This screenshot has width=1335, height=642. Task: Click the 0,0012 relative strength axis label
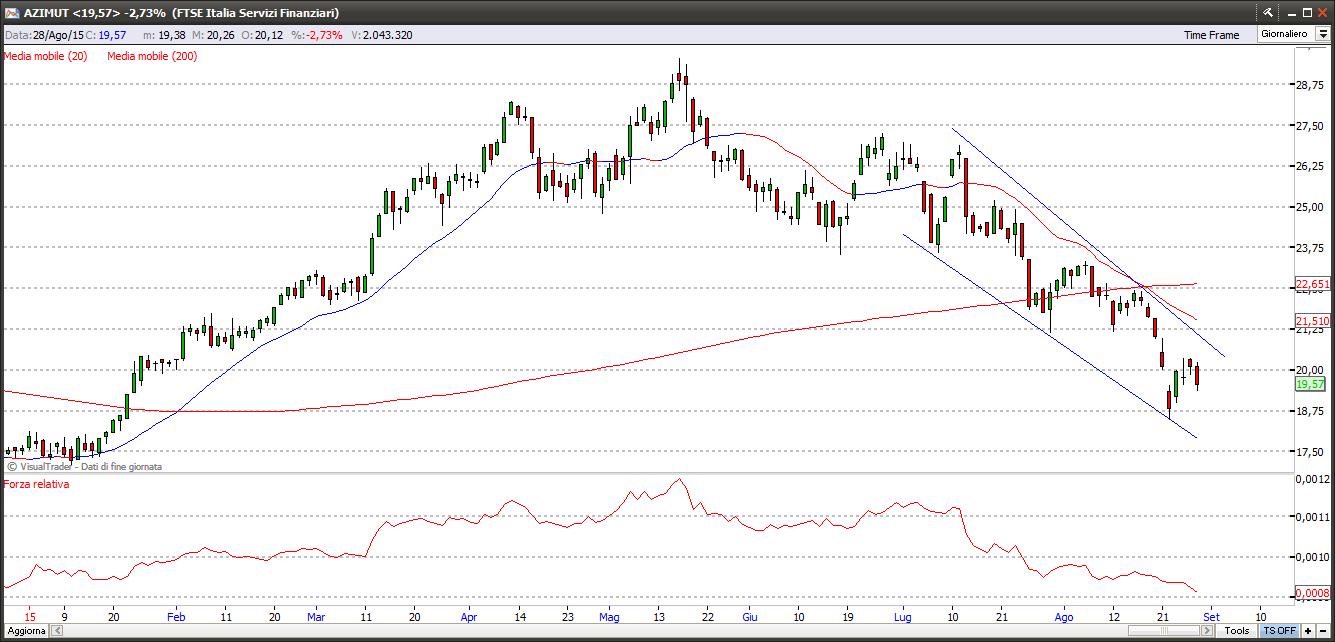click(1311, 480)
